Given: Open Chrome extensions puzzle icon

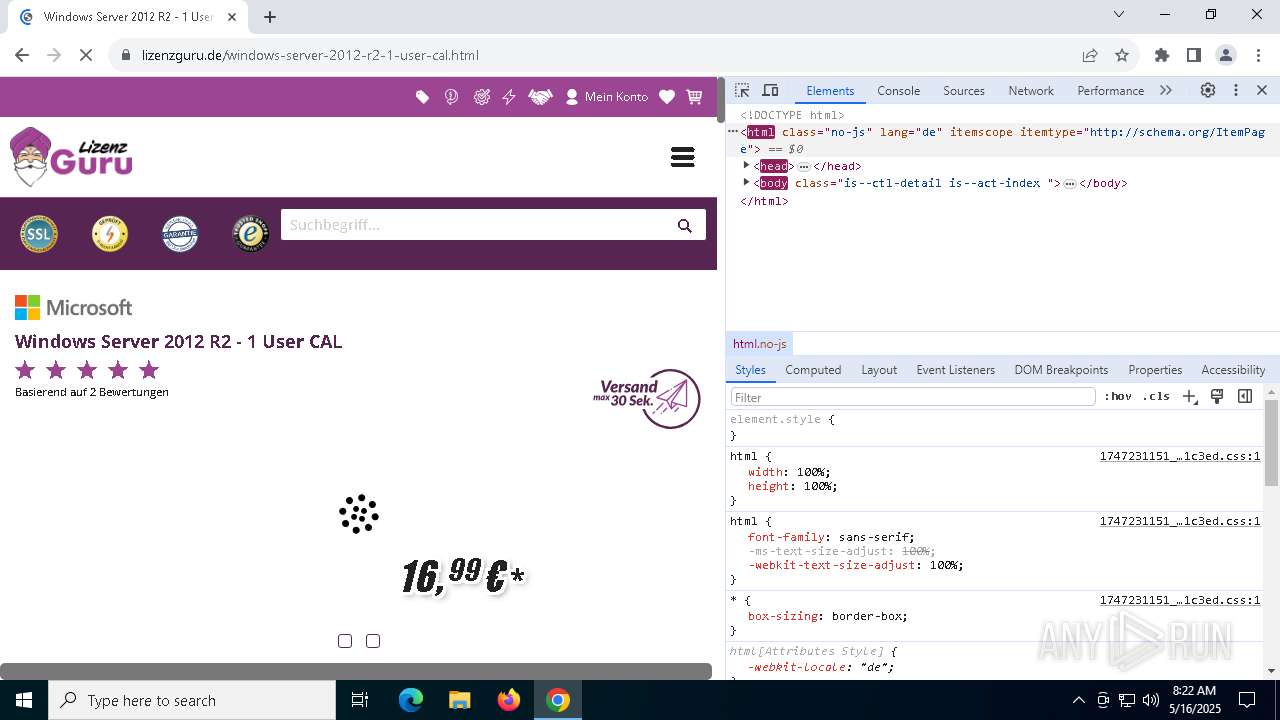Looking at the screenshot, I should 1162,55.
